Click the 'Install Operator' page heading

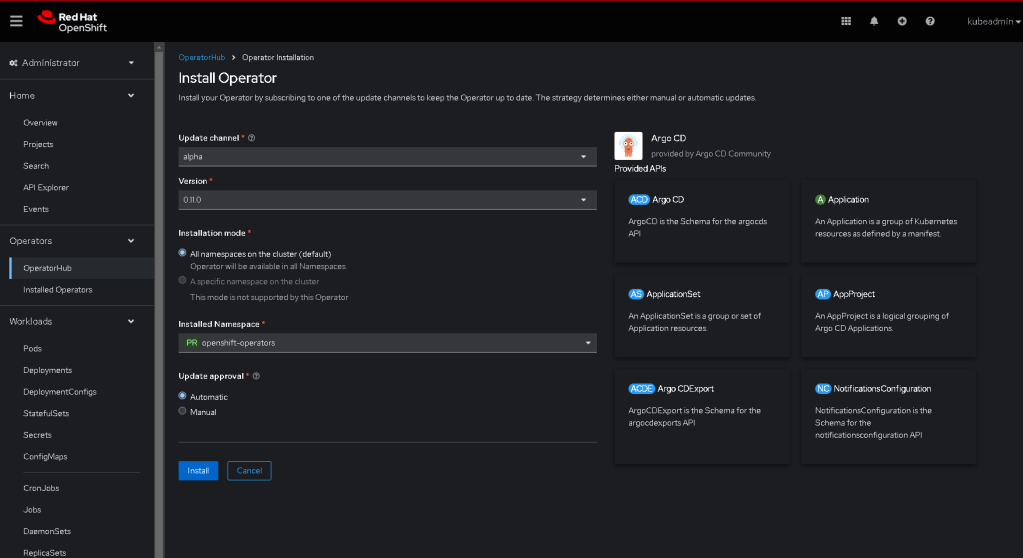[x=228, y=78]
